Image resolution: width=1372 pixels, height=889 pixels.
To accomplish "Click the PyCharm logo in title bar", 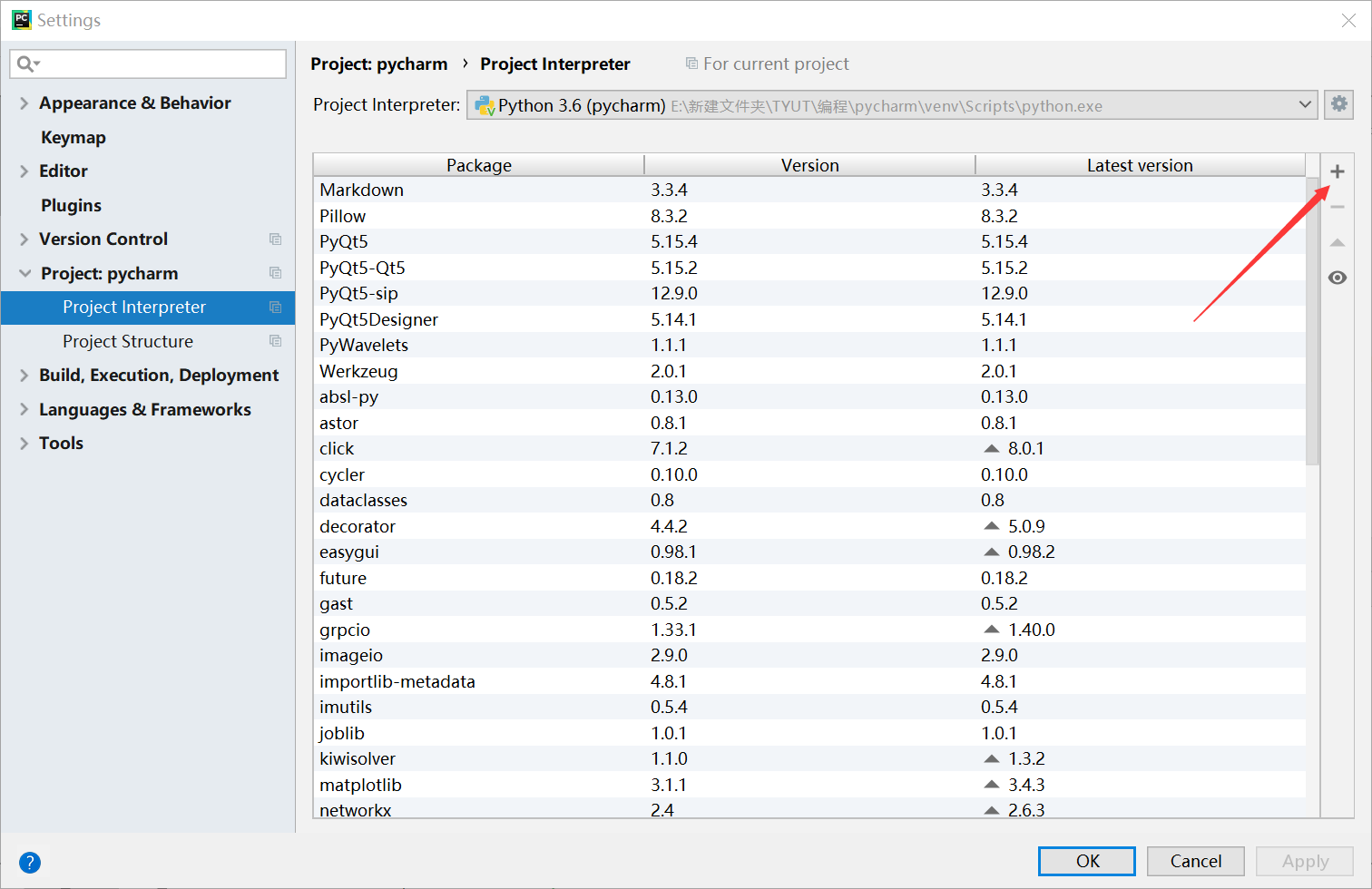I will [x=21, y=20].
